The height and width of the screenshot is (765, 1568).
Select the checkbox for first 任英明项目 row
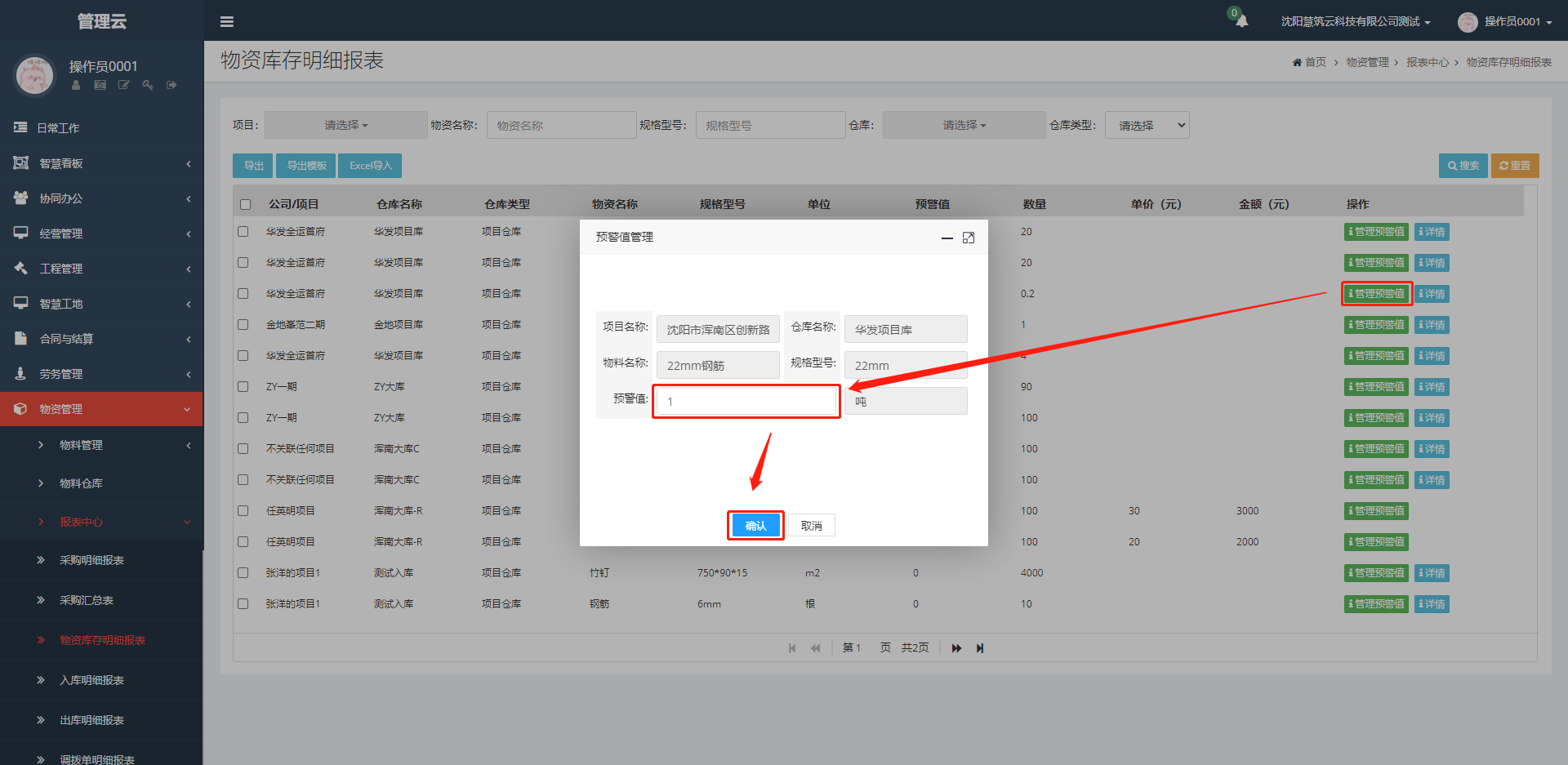[243, 511]
